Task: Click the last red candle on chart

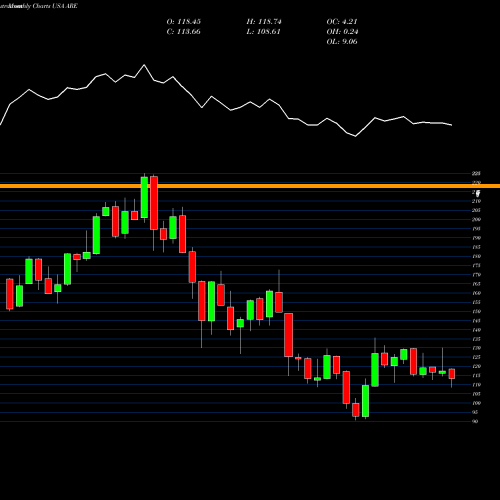Action: [452, 374]
